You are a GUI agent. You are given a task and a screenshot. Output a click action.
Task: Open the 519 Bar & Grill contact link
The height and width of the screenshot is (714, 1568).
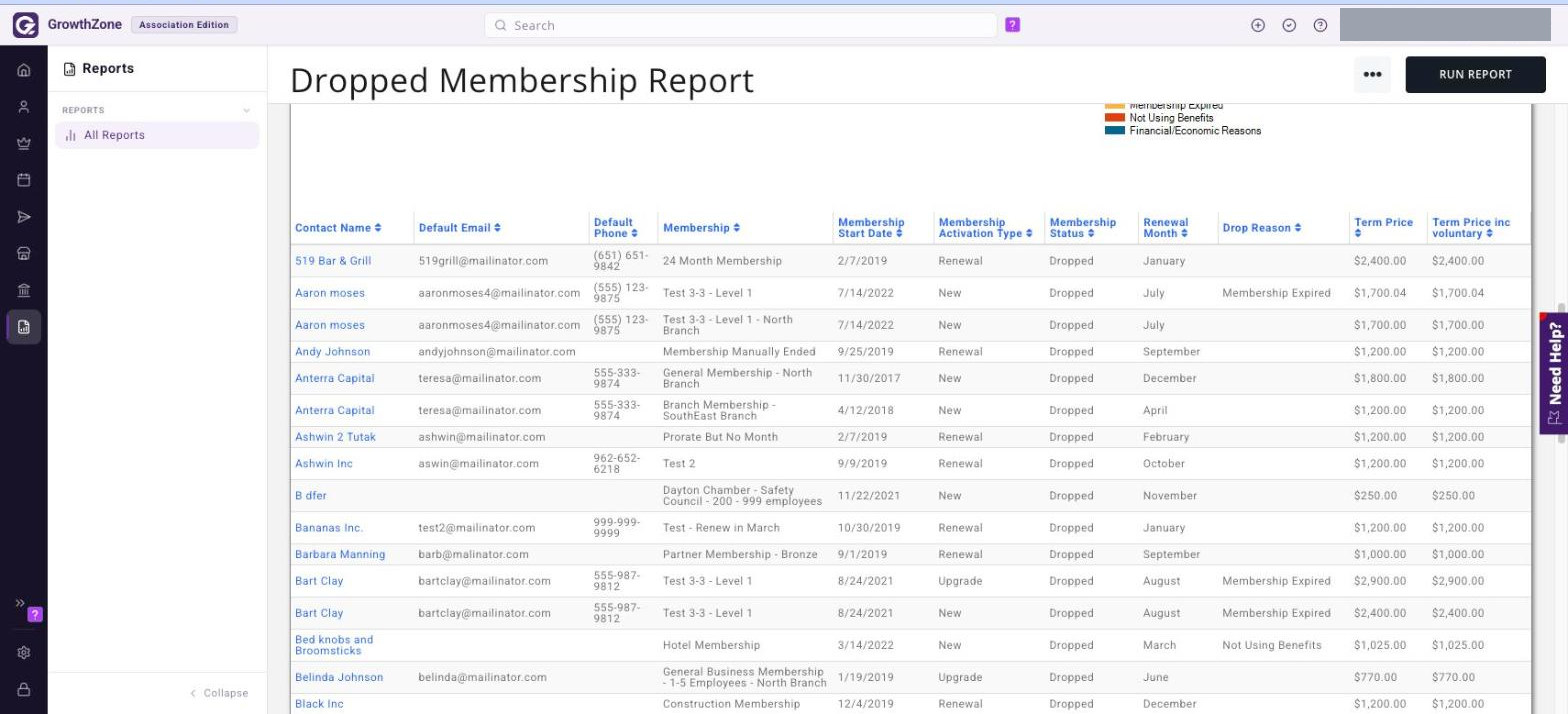click(x=333, y=261)
